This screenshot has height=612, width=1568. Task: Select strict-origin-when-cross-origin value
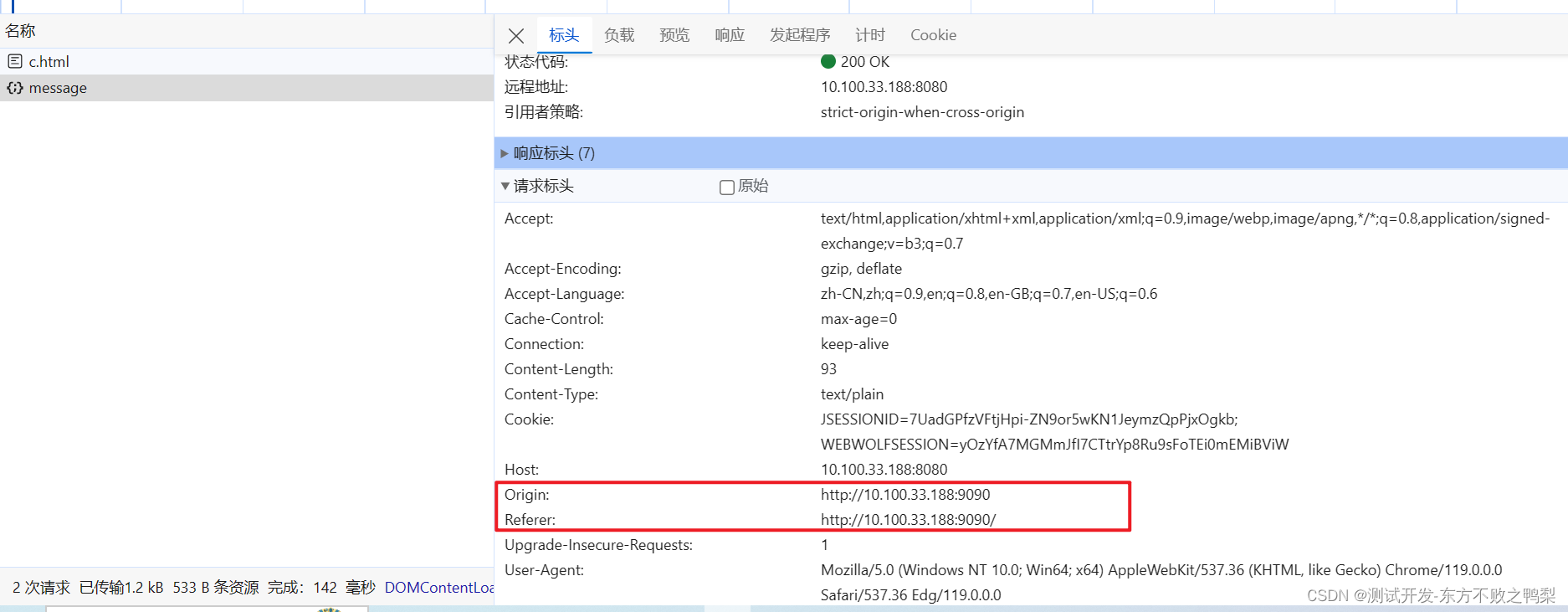click(922, 112)
